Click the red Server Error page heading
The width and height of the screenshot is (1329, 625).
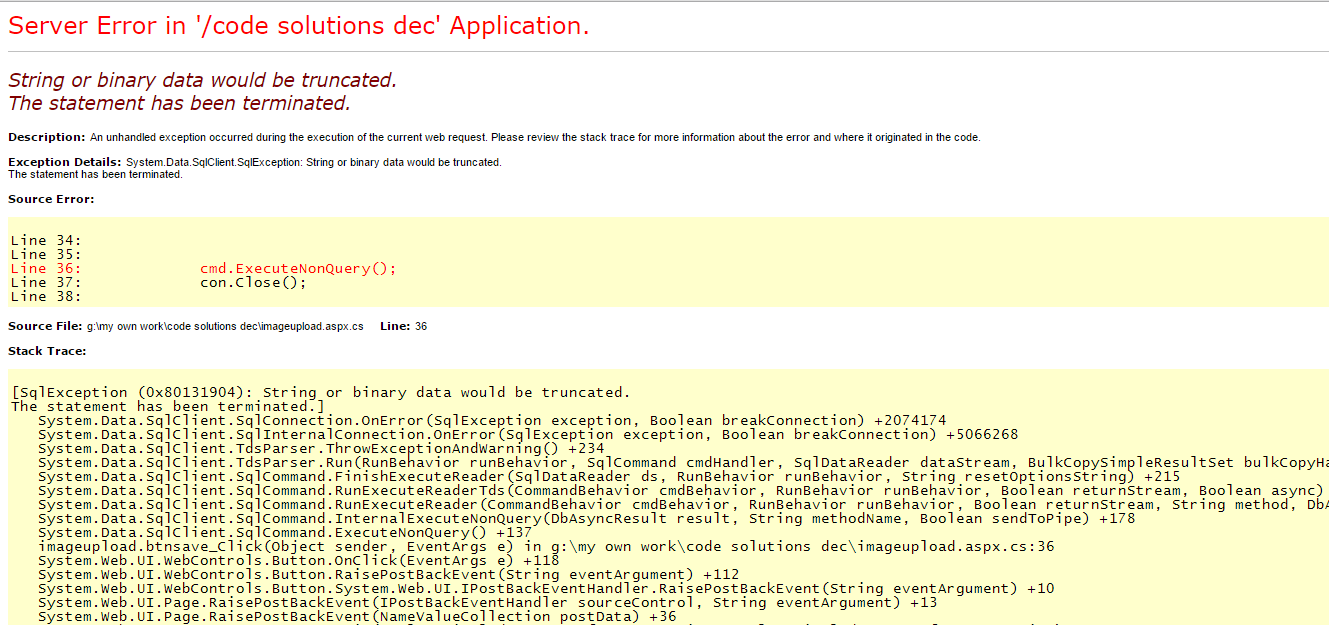(x=297, y=25)
